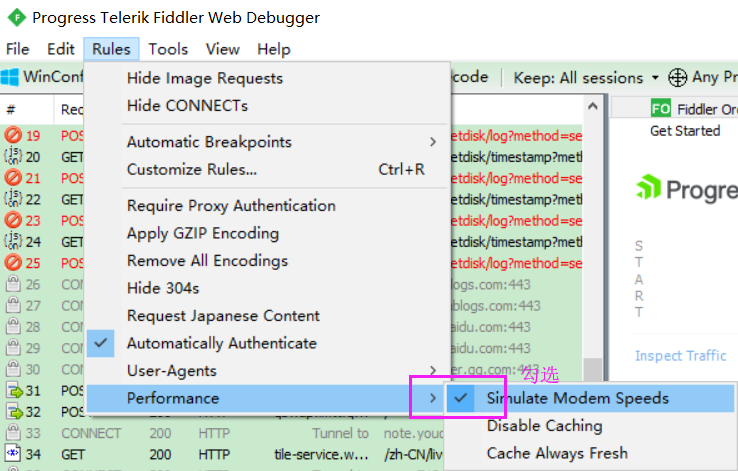
Task: Click the FO Fiddler Orchestra icon
Action: click(660, 109)
